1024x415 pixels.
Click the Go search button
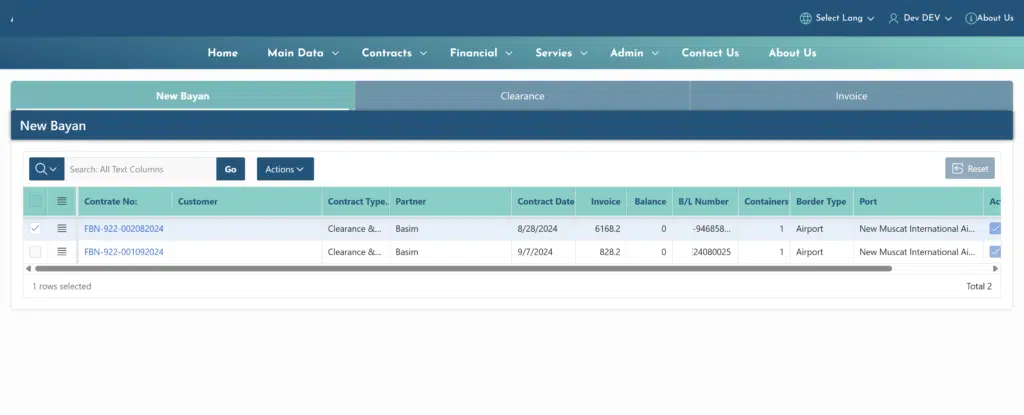click(x=231, y=169)
